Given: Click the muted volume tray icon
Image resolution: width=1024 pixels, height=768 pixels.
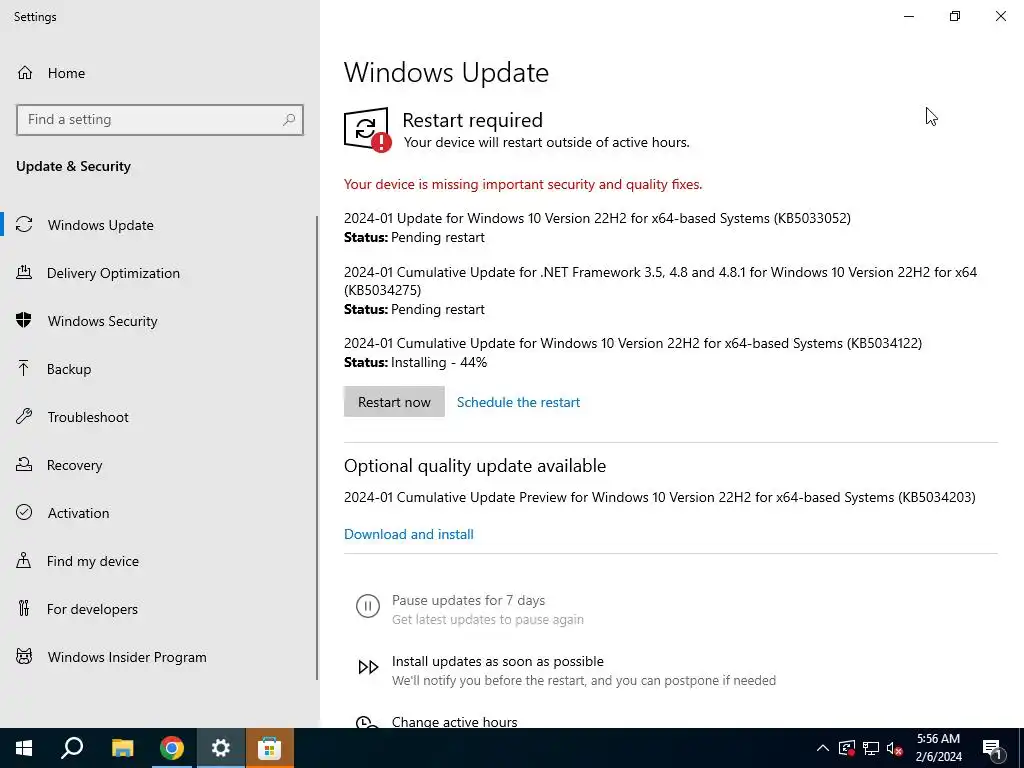Looking at the screenshot, I should coord(895,748).
